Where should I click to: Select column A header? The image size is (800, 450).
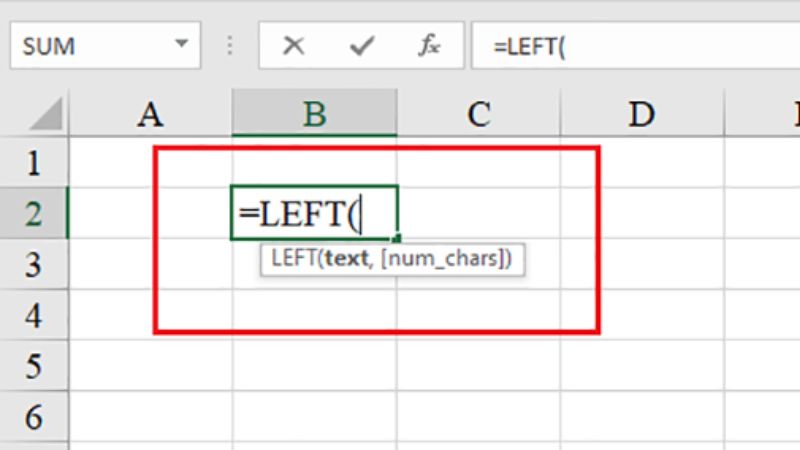click(x=150, y=115)
